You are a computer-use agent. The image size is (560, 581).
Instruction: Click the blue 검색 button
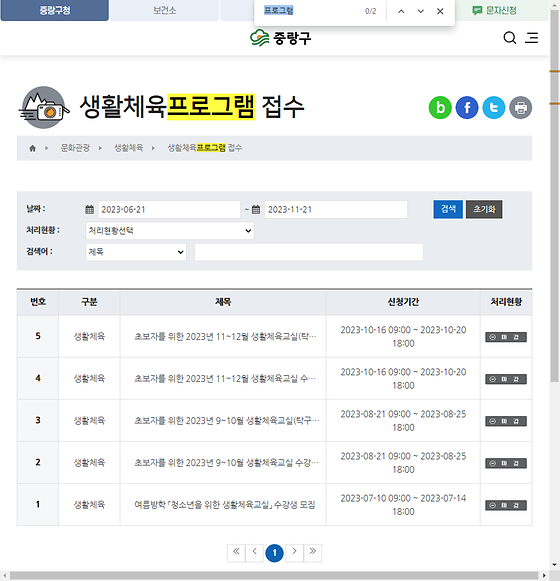coord(448,209)
